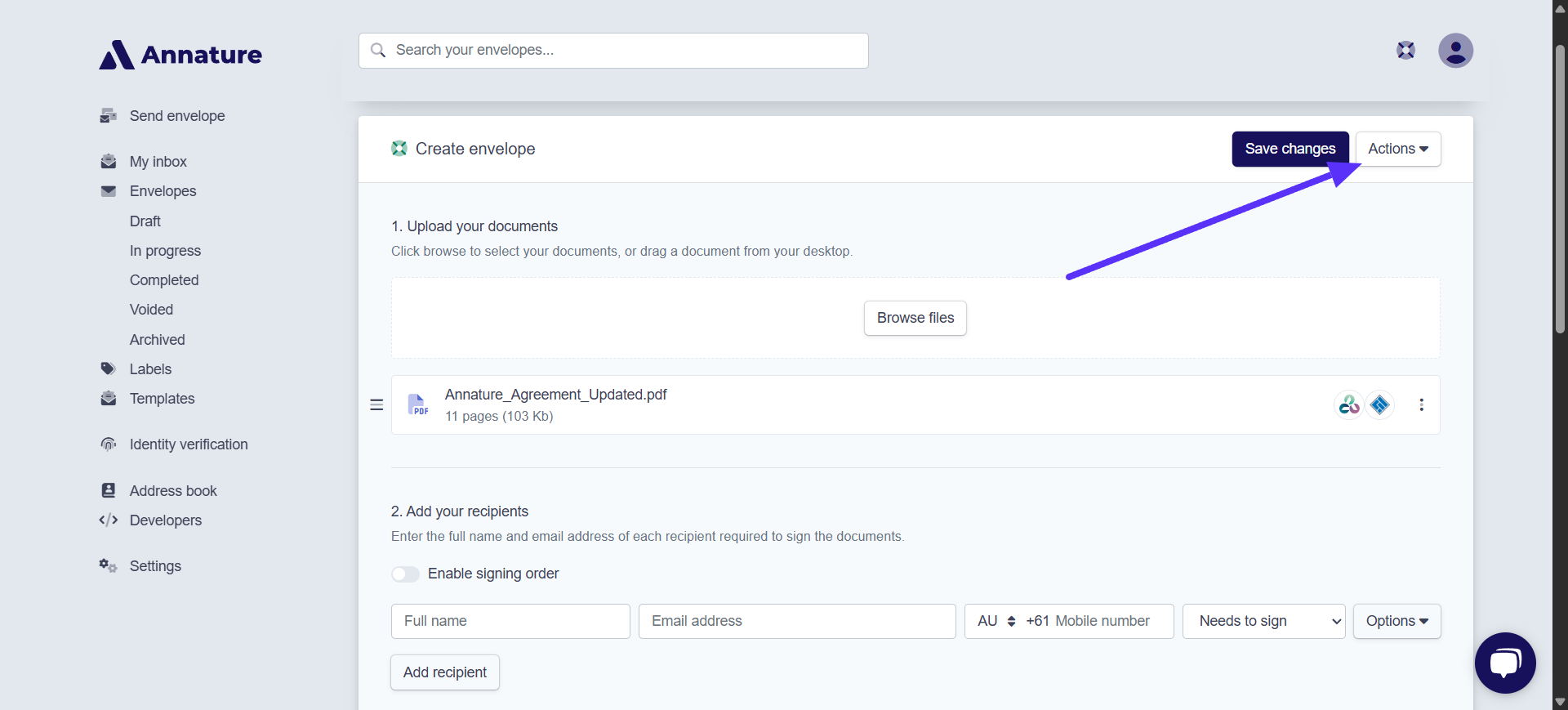The image size is (1568, 710).
Task: Select the AU country code selector
Action: [996, 621]
